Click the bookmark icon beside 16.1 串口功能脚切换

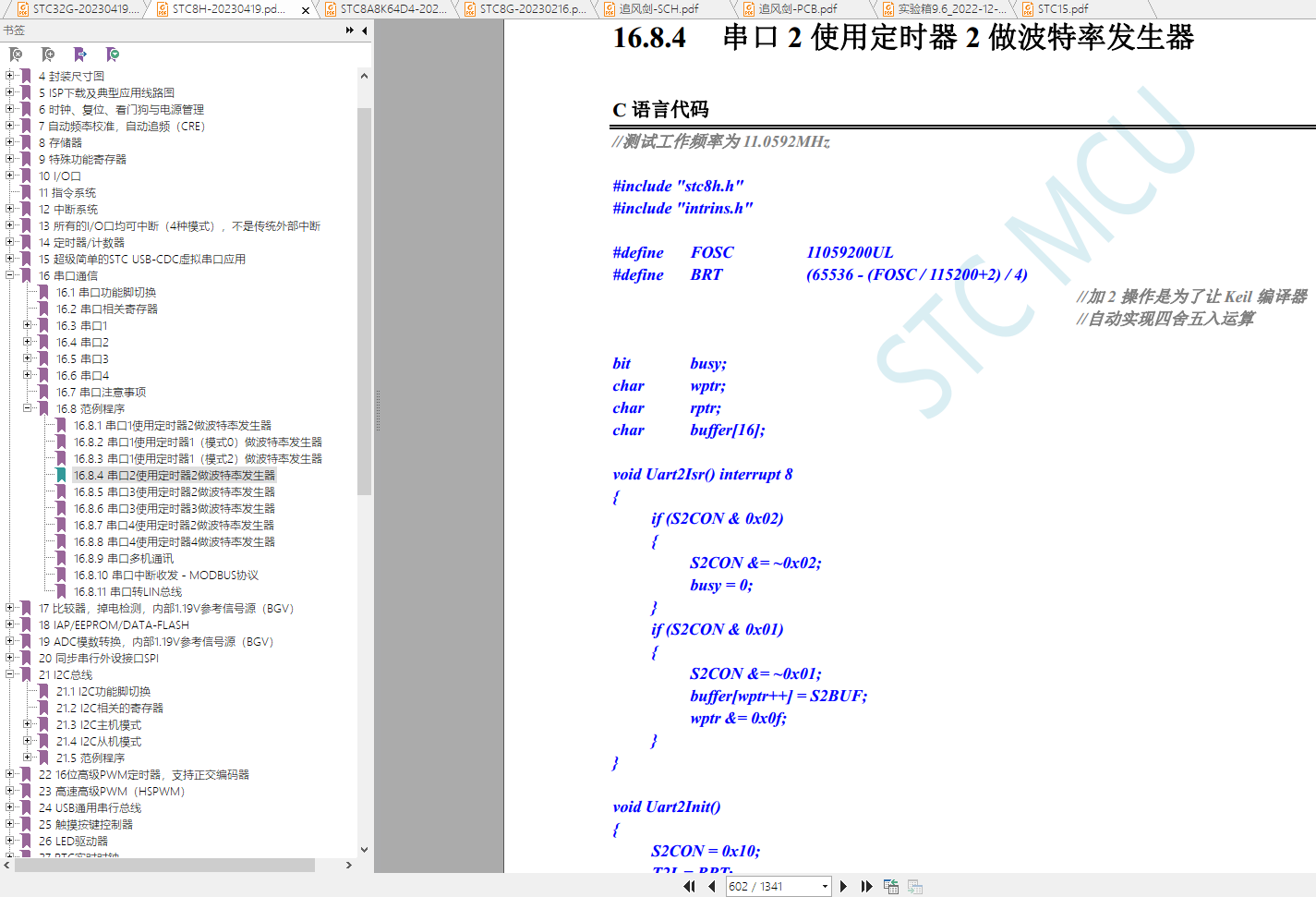[x=42, y=292]
